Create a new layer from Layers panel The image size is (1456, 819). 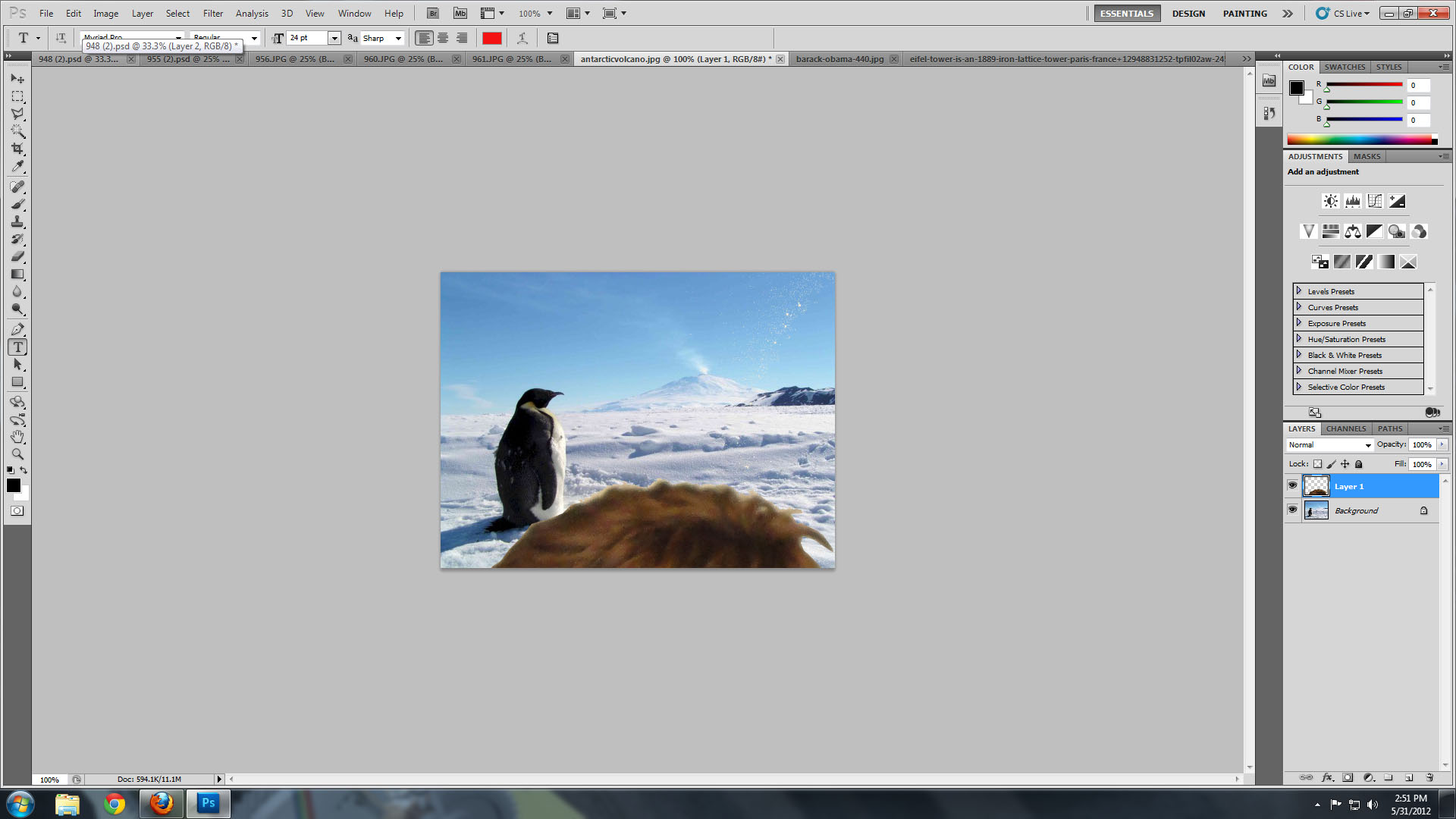[1409, 777]
